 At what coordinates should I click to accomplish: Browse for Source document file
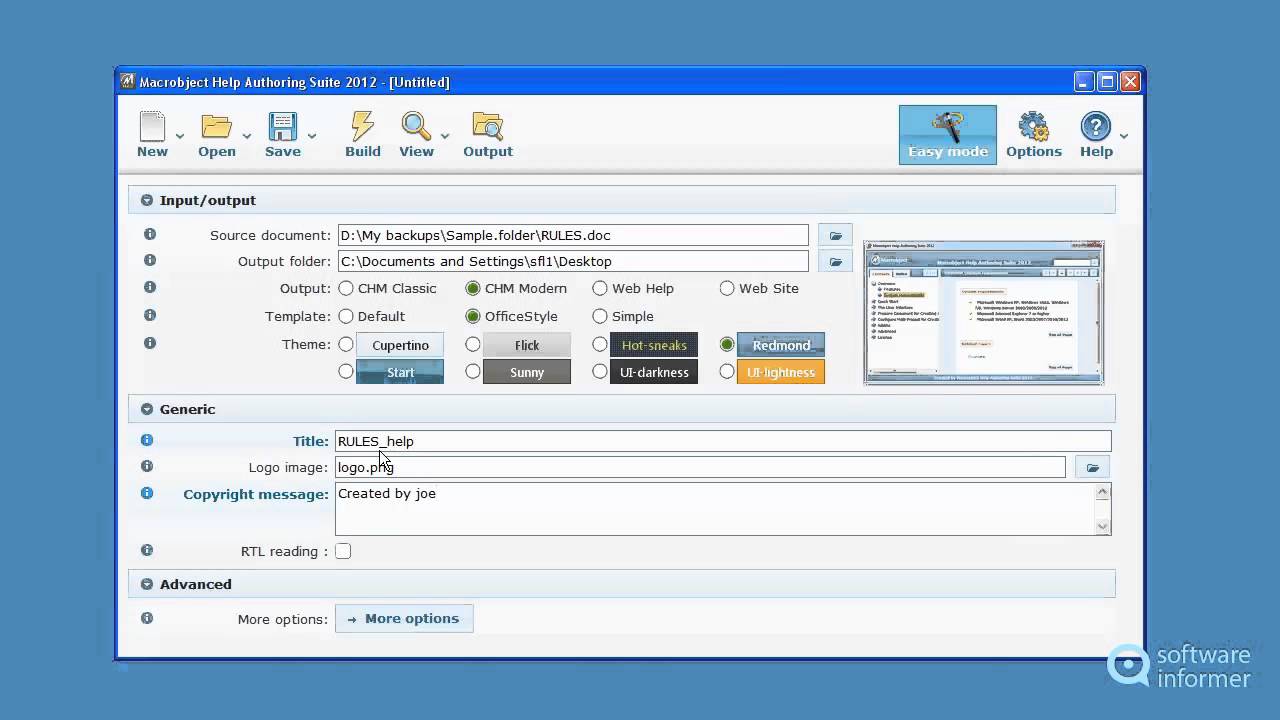[x=835, y=235]
